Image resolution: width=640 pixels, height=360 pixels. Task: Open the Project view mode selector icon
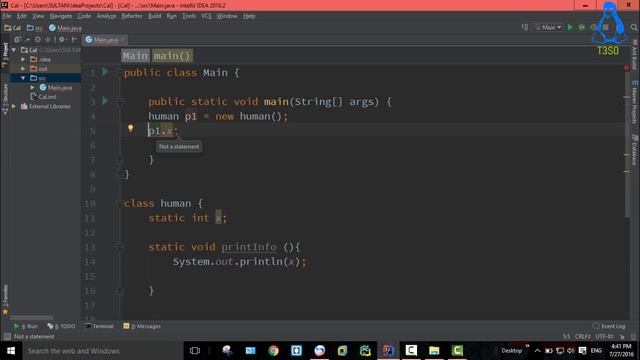tap(18, 40)
